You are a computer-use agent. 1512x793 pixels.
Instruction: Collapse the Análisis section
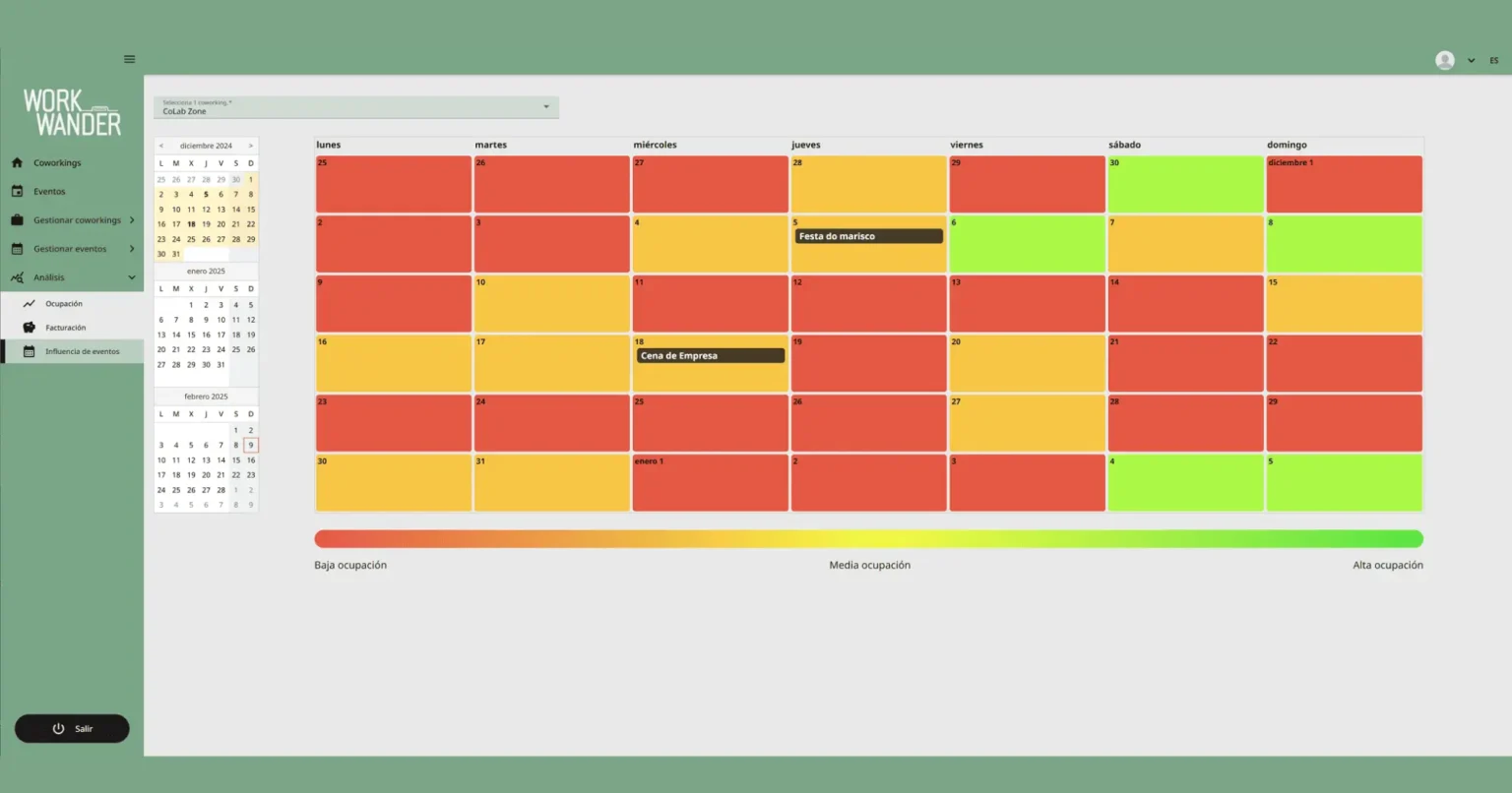131,276
